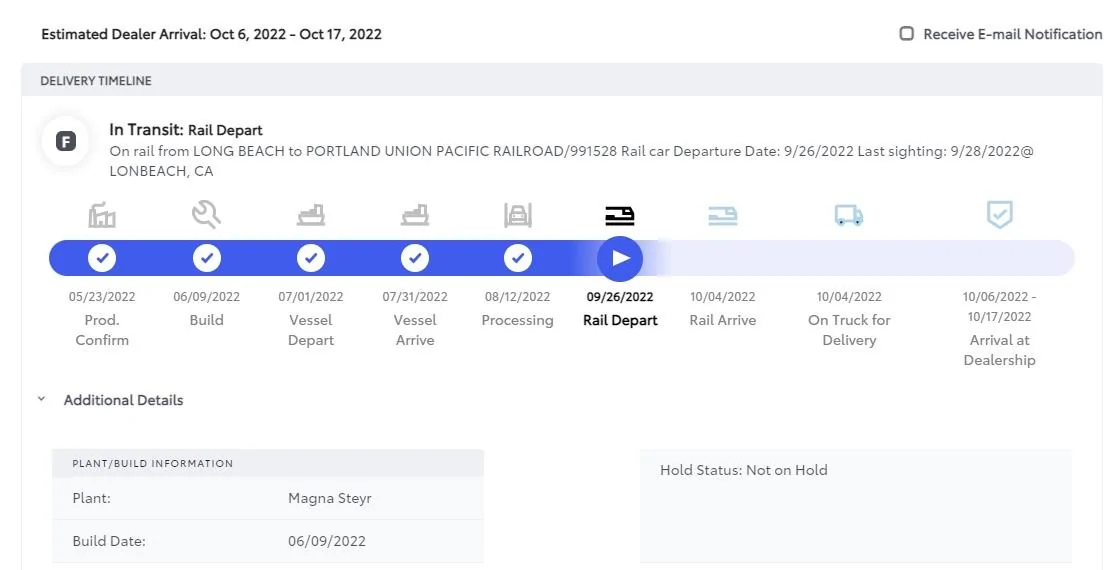This screenshot has height=570, width=1116.
Task: Click the Processing car icon
Action: coord(517,215)
